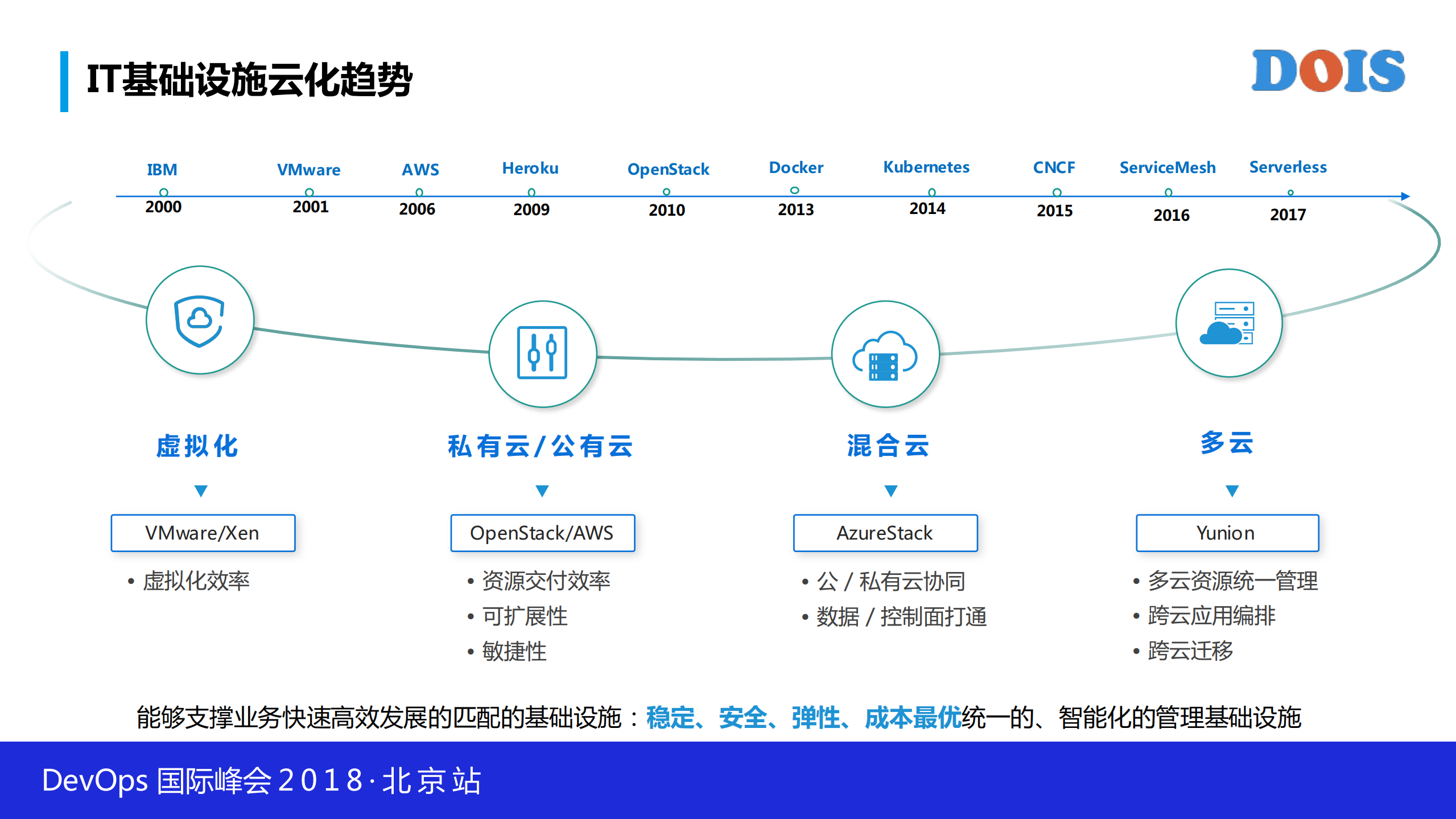This screenshot has height=819, width=1456.
Task: Switch to the ServiceMesh timeline label
Action: click(1167, 168)
